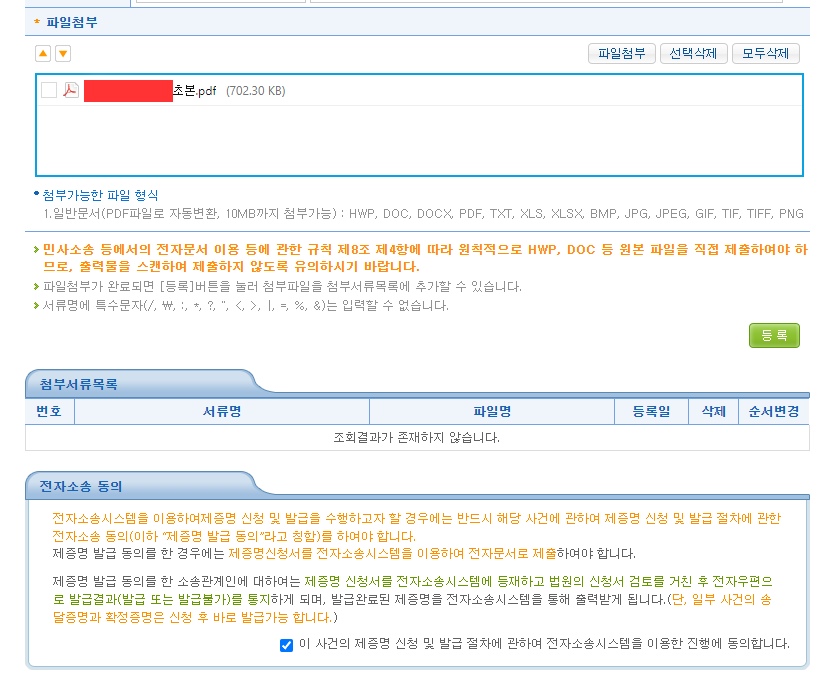The image size is (822, 690).
Task: Click the move-down arrow icon above file list
Action: point(62,53)
